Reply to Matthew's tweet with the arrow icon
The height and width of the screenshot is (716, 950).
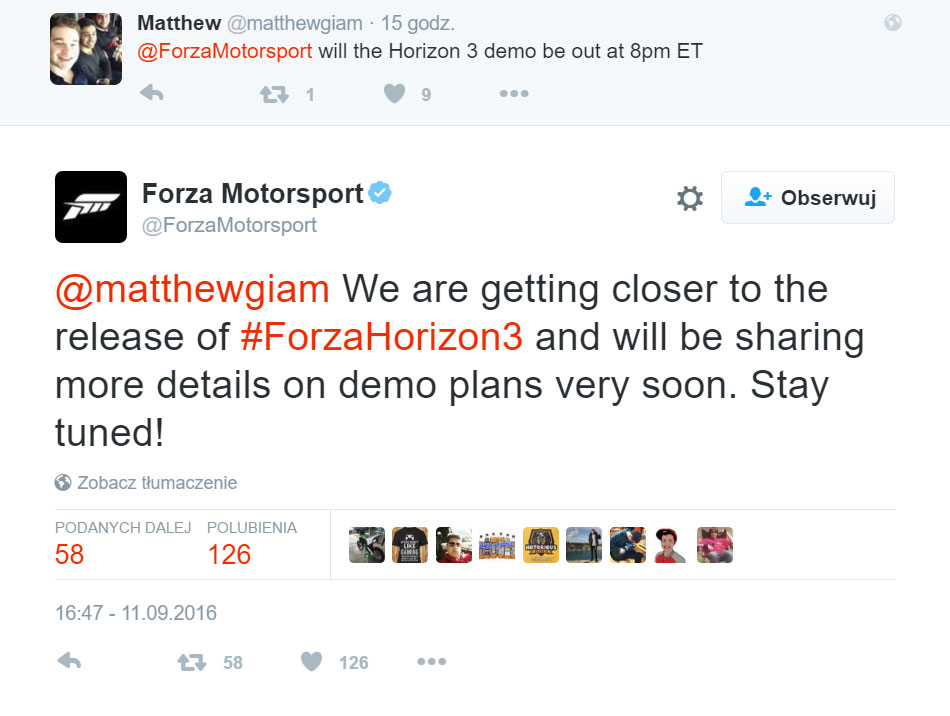pyautogui.click(x=151, y=94)
